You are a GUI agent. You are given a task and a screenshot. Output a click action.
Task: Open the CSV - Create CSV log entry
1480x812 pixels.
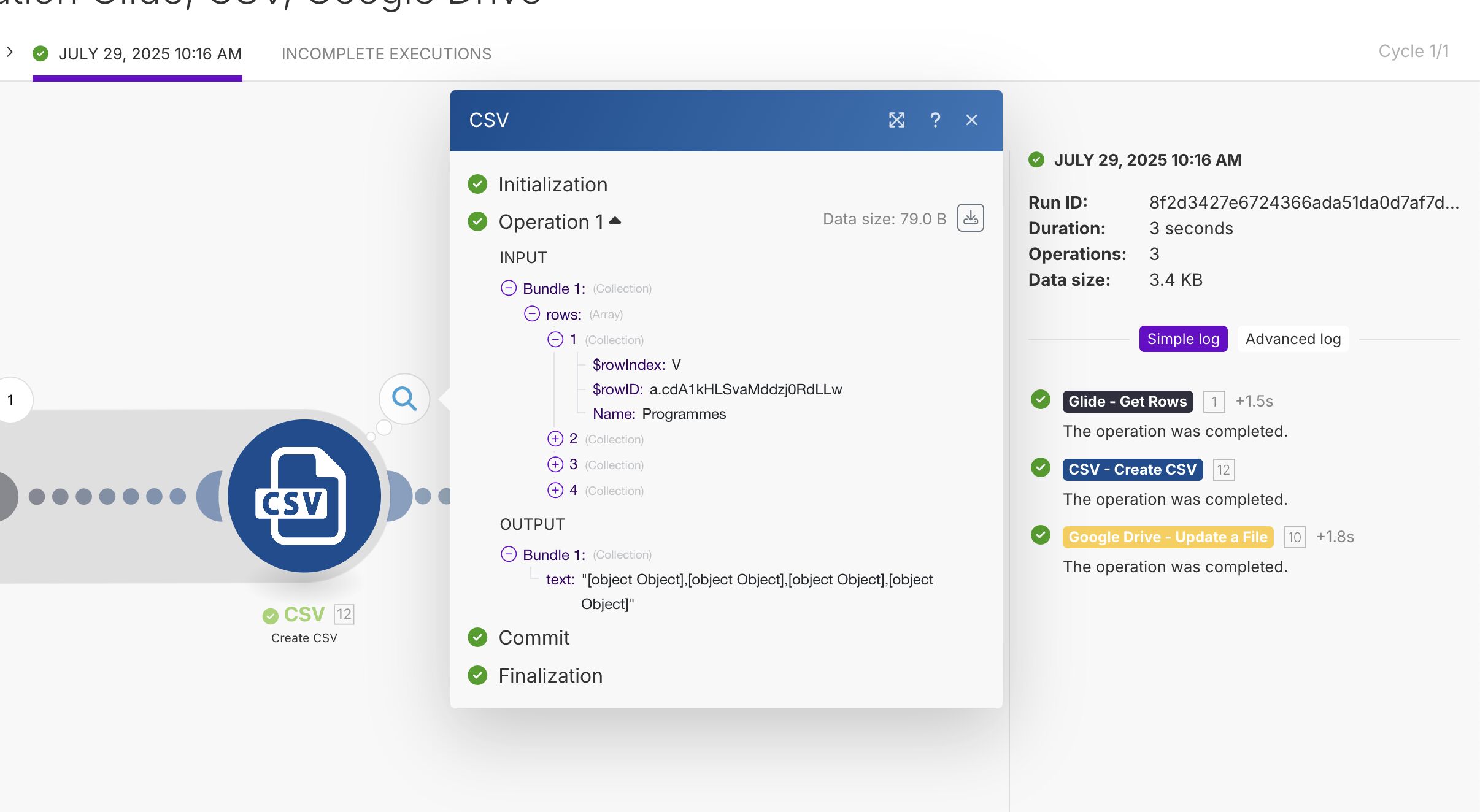point(1133,469)
